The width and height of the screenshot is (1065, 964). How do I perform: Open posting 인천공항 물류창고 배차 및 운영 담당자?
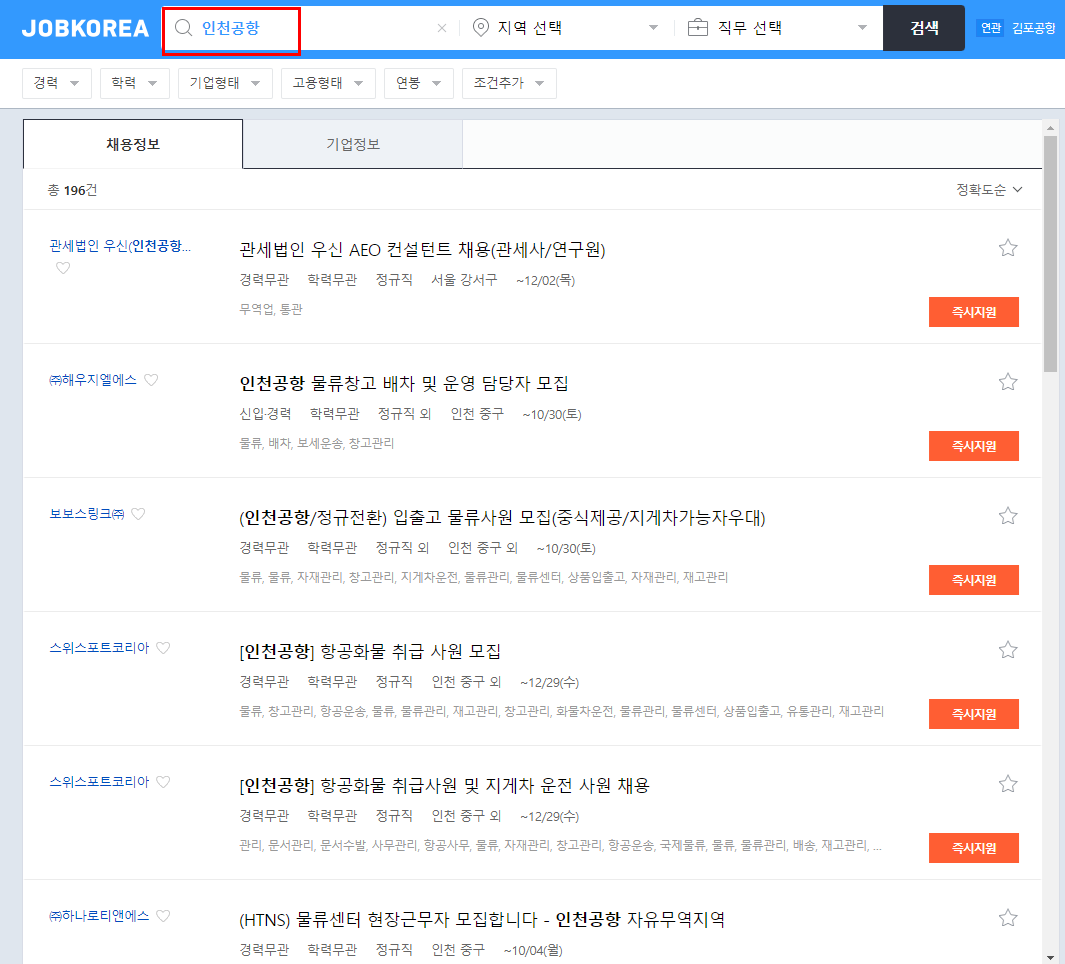pyautogui.click(x=404, y=384)
